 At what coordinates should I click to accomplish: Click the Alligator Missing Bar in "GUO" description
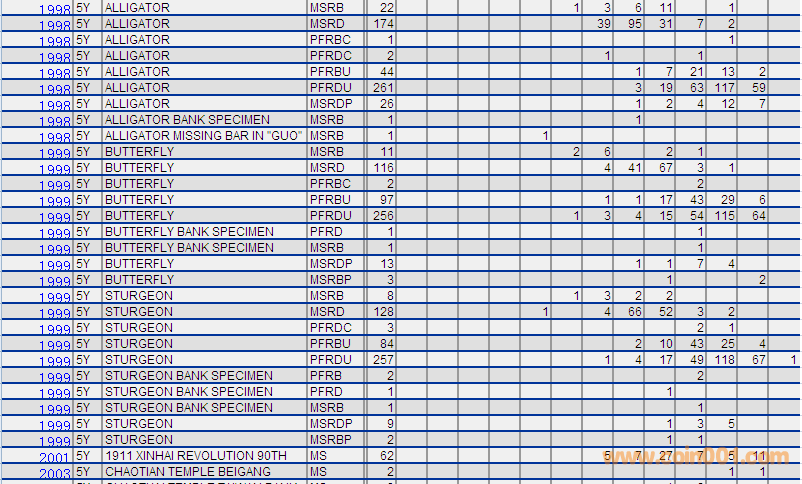[x=203, y=136]
